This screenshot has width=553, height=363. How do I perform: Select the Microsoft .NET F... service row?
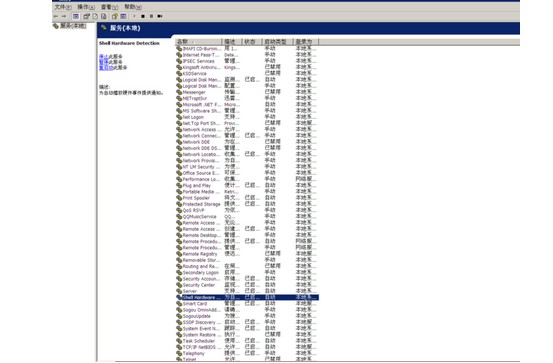click(x=247, y=104)
